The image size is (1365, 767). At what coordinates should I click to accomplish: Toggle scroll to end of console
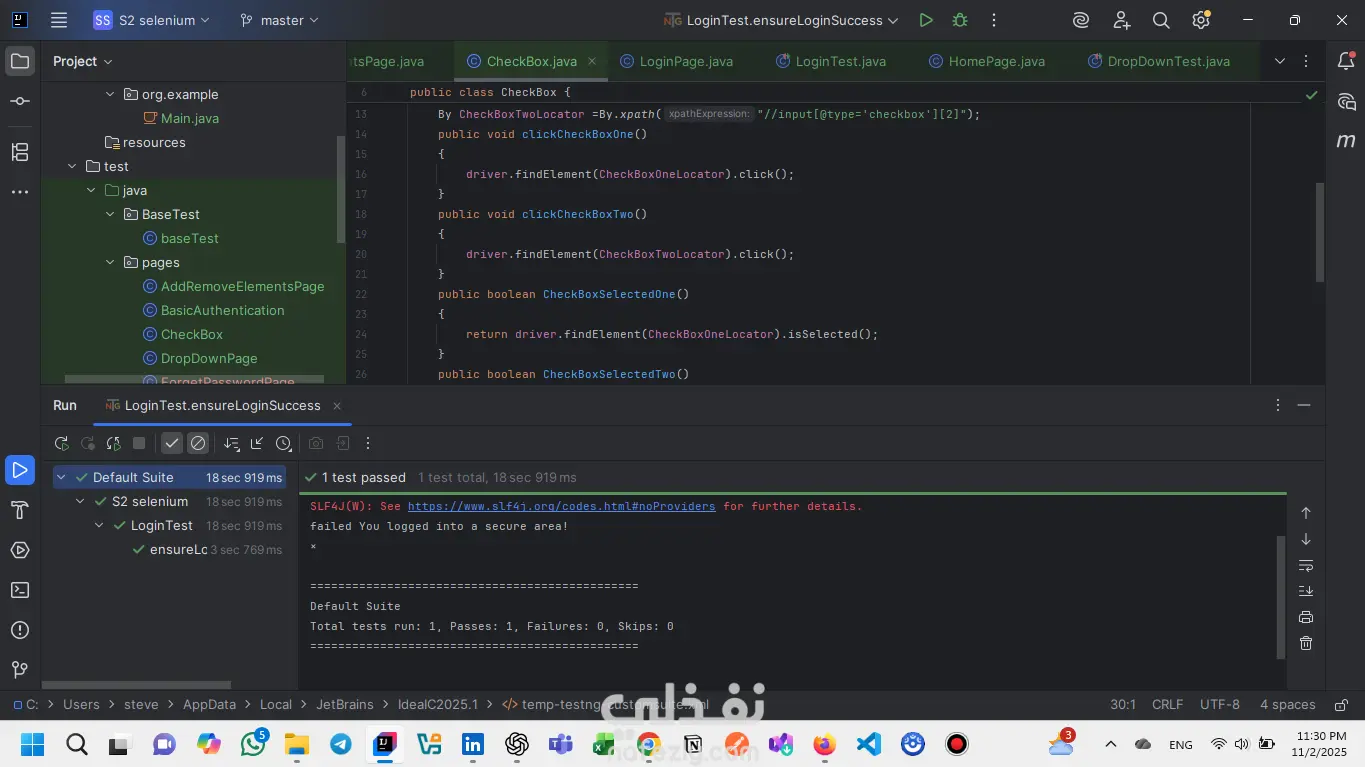coord(1306,591)
